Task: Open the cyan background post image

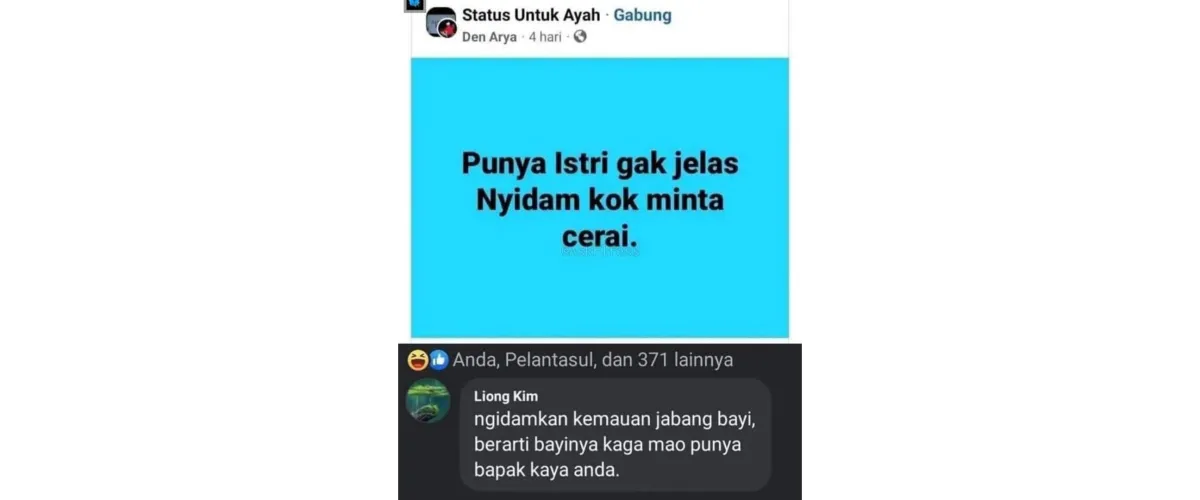Action: click(600, 197)
